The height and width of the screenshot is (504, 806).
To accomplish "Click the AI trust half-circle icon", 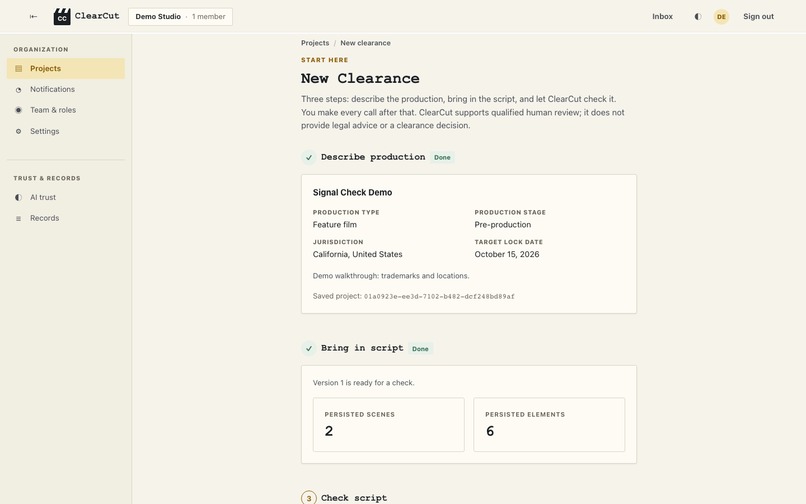I will click(x=19, y=197).
